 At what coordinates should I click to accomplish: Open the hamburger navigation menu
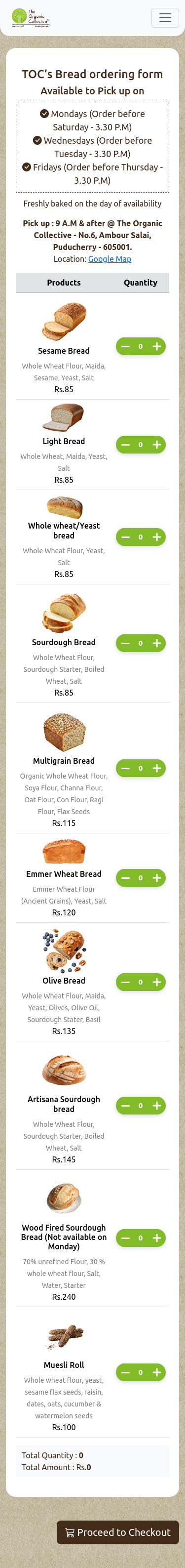(x=165, y=18)
